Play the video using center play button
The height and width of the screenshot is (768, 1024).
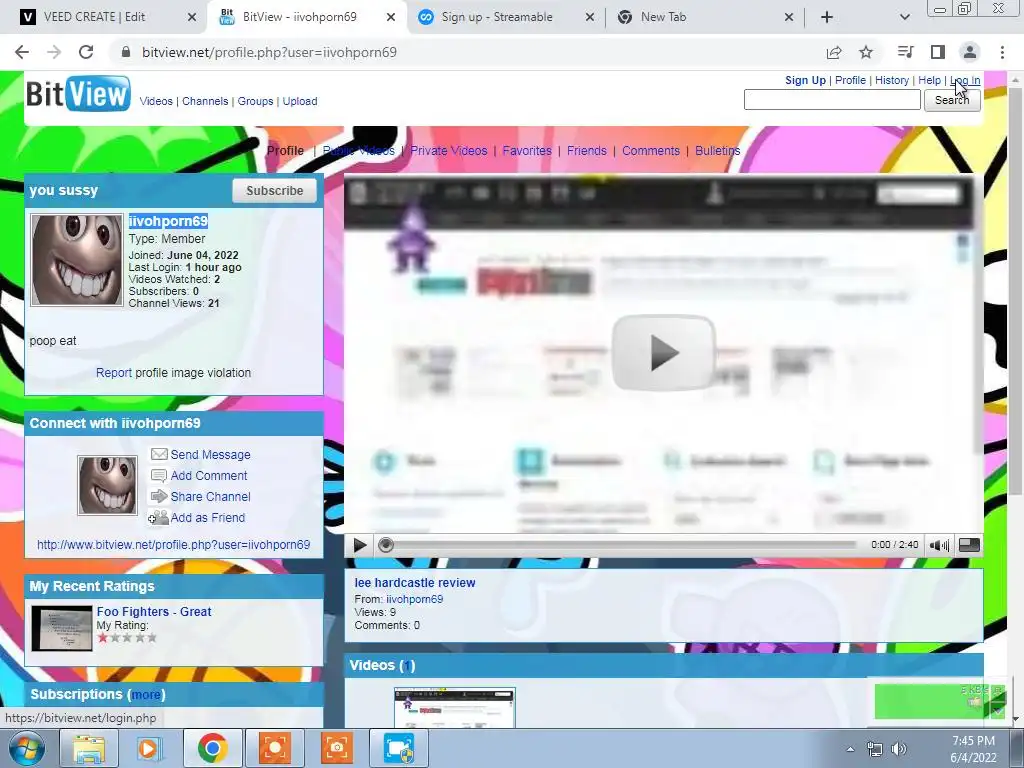click(x=664, y=353)
